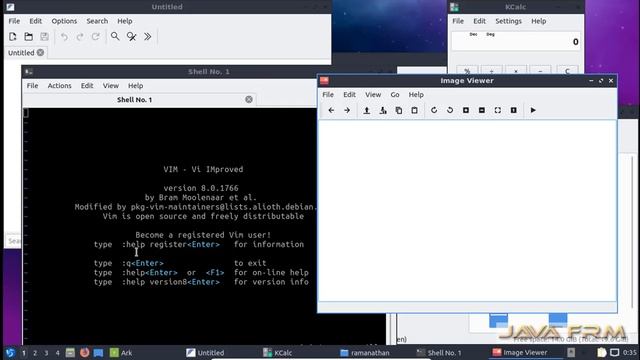Click the zoom out icon in Image Viewer
This screenshot has height=360, width=640.
pyautogui.click(x=482, y=110)
